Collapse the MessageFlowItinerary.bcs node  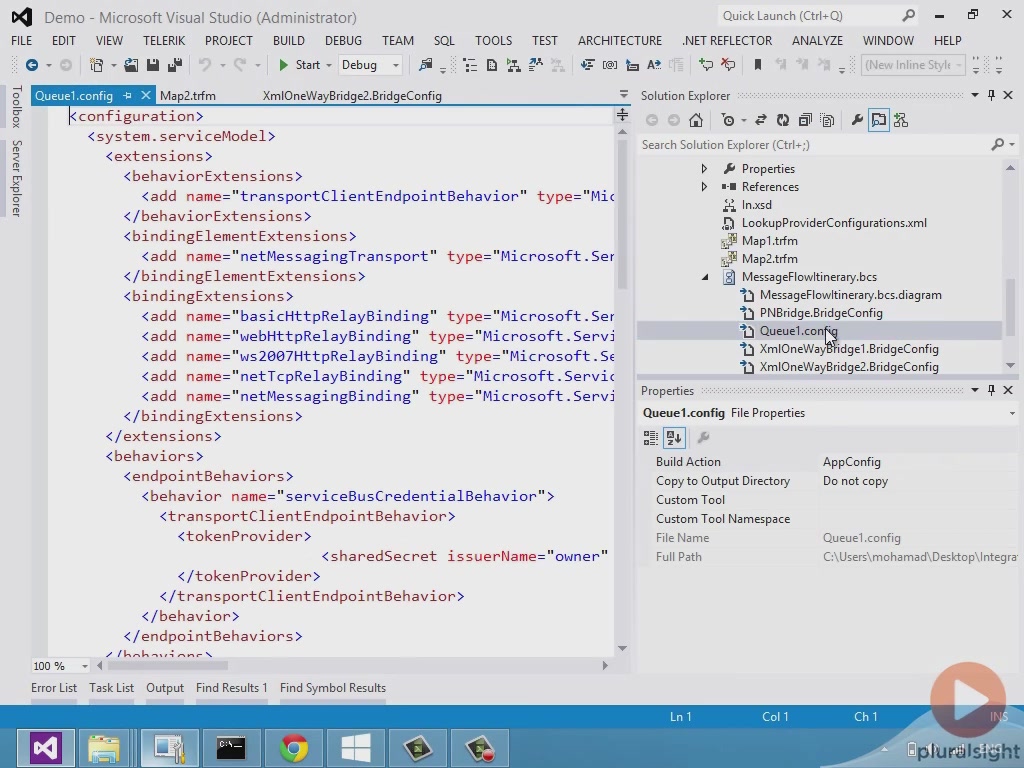tap(705, 277)
